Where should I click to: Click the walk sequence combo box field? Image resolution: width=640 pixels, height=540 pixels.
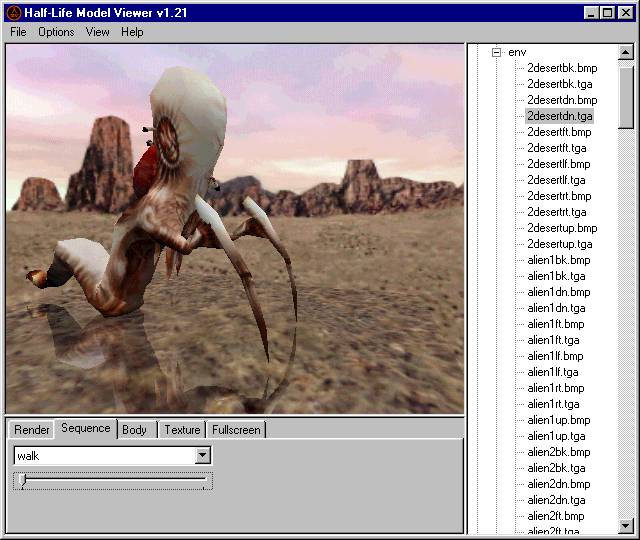pos(112,456)
